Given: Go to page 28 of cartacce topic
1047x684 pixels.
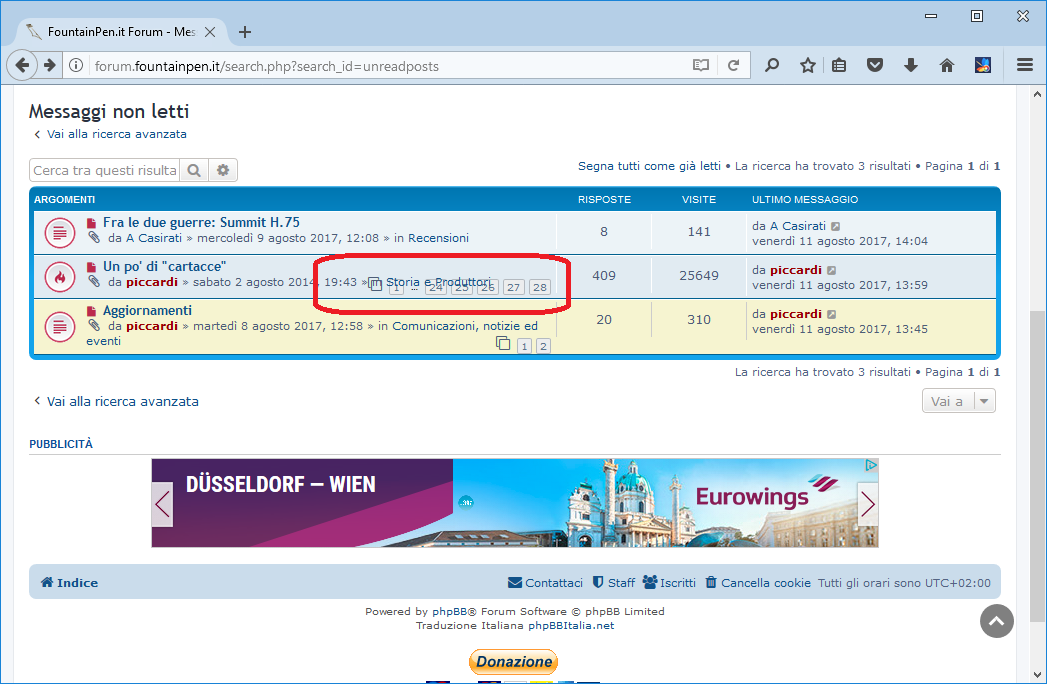Looking at the screenshot, I should (x=539, y=288).
